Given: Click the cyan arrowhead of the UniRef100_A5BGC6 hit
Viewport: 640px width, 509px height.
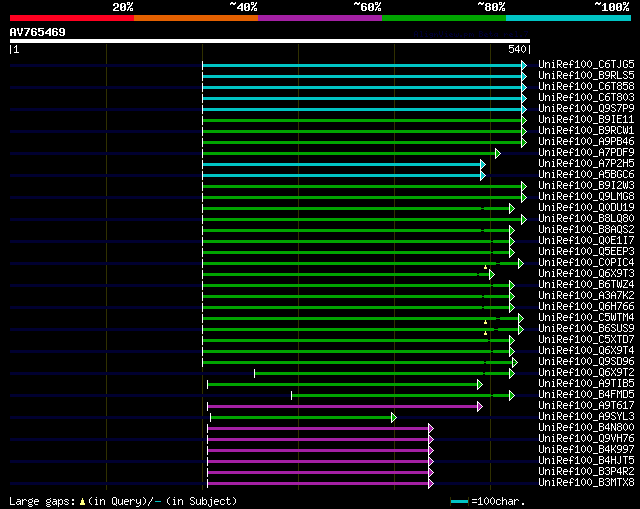Looking at the screenshot, I should 483,176.
